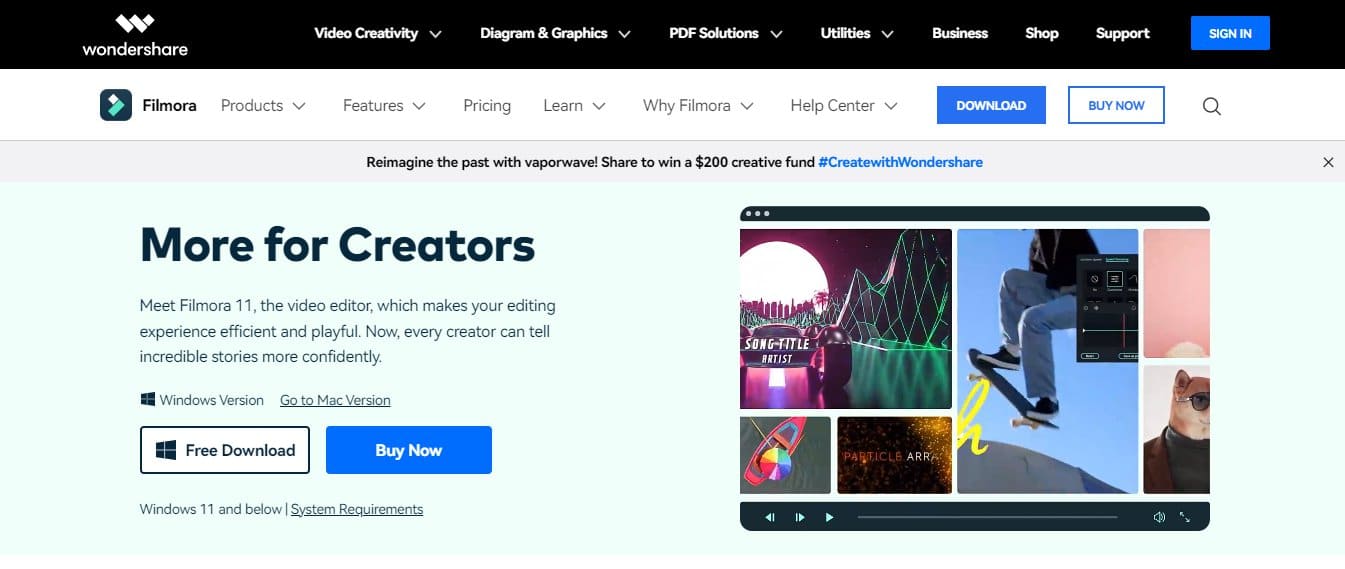Follow the Go to Mac Version link
This screenshot has width=1345, height=569.
click(x=335, y=400)
